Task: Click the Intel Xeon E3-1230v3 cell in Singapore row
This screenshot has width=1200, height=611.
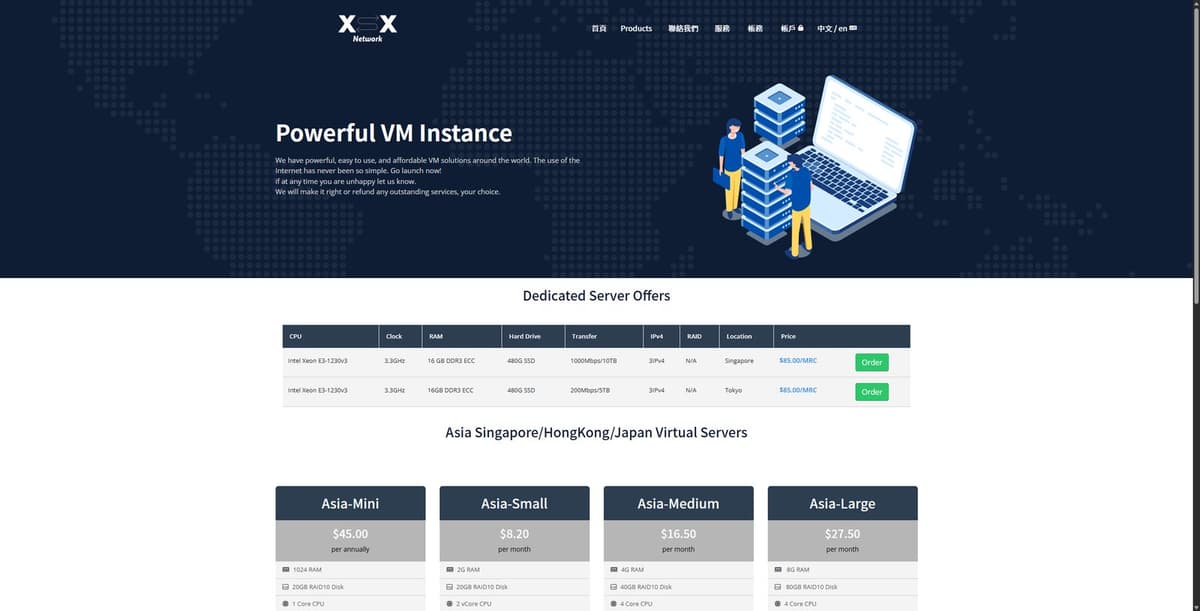Action: click(x=317, y=360)
